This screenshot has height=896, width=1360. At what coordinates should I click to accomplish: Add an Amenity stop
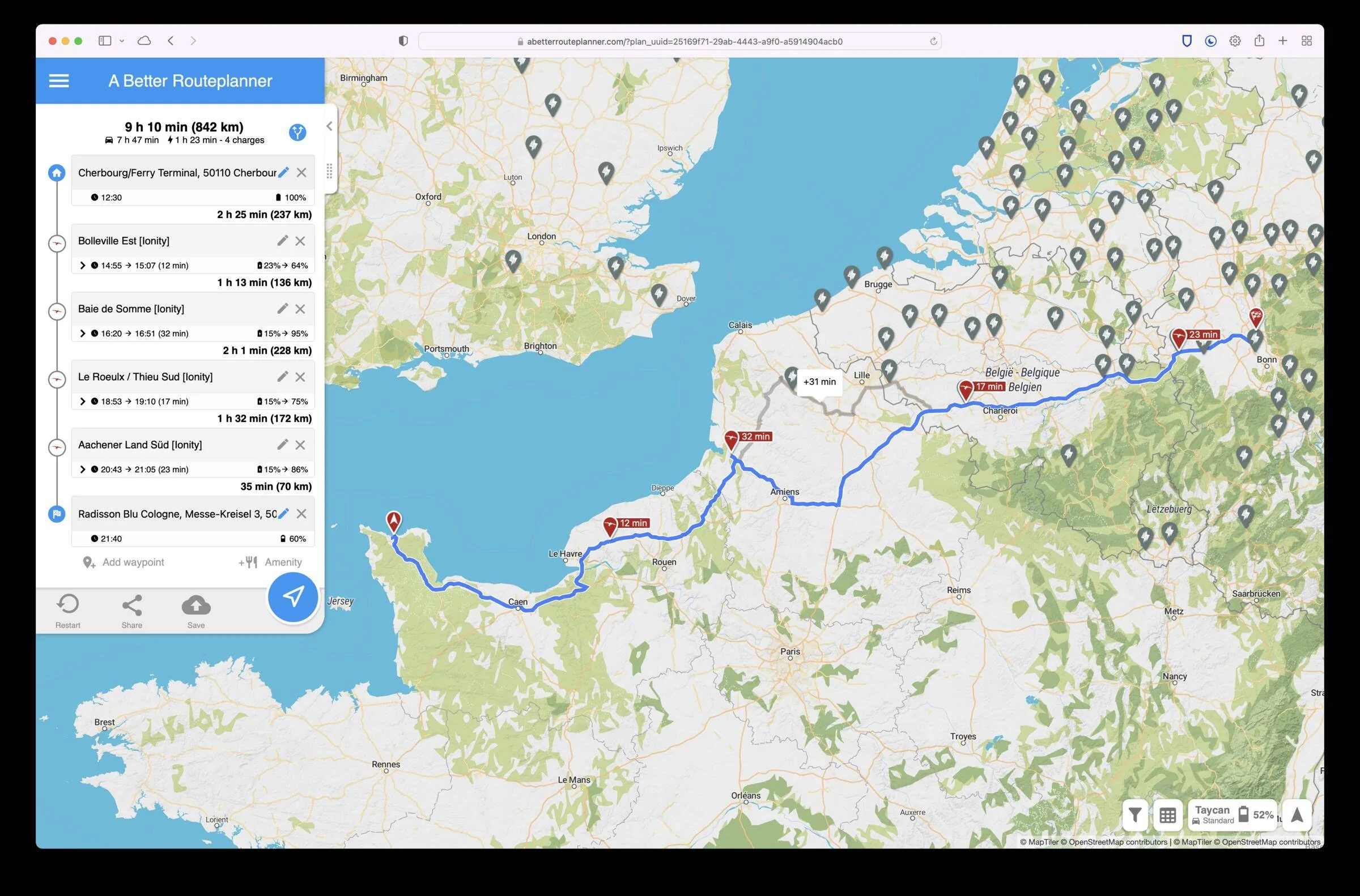pos(270,562)
